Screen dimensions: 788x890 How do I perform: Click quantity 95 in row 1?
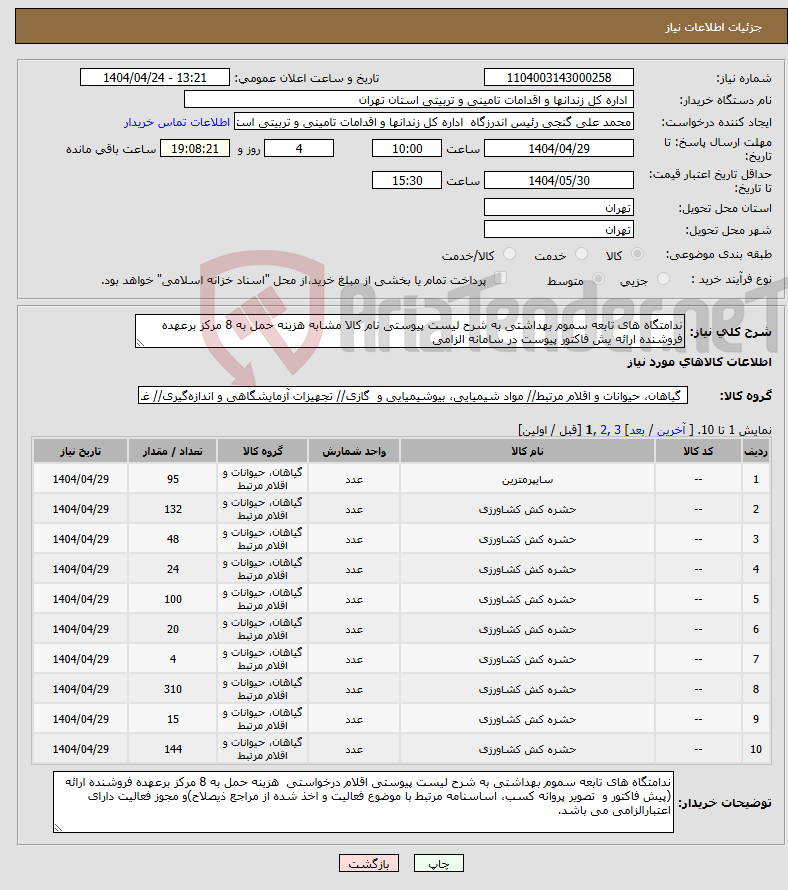click(173, 480)
